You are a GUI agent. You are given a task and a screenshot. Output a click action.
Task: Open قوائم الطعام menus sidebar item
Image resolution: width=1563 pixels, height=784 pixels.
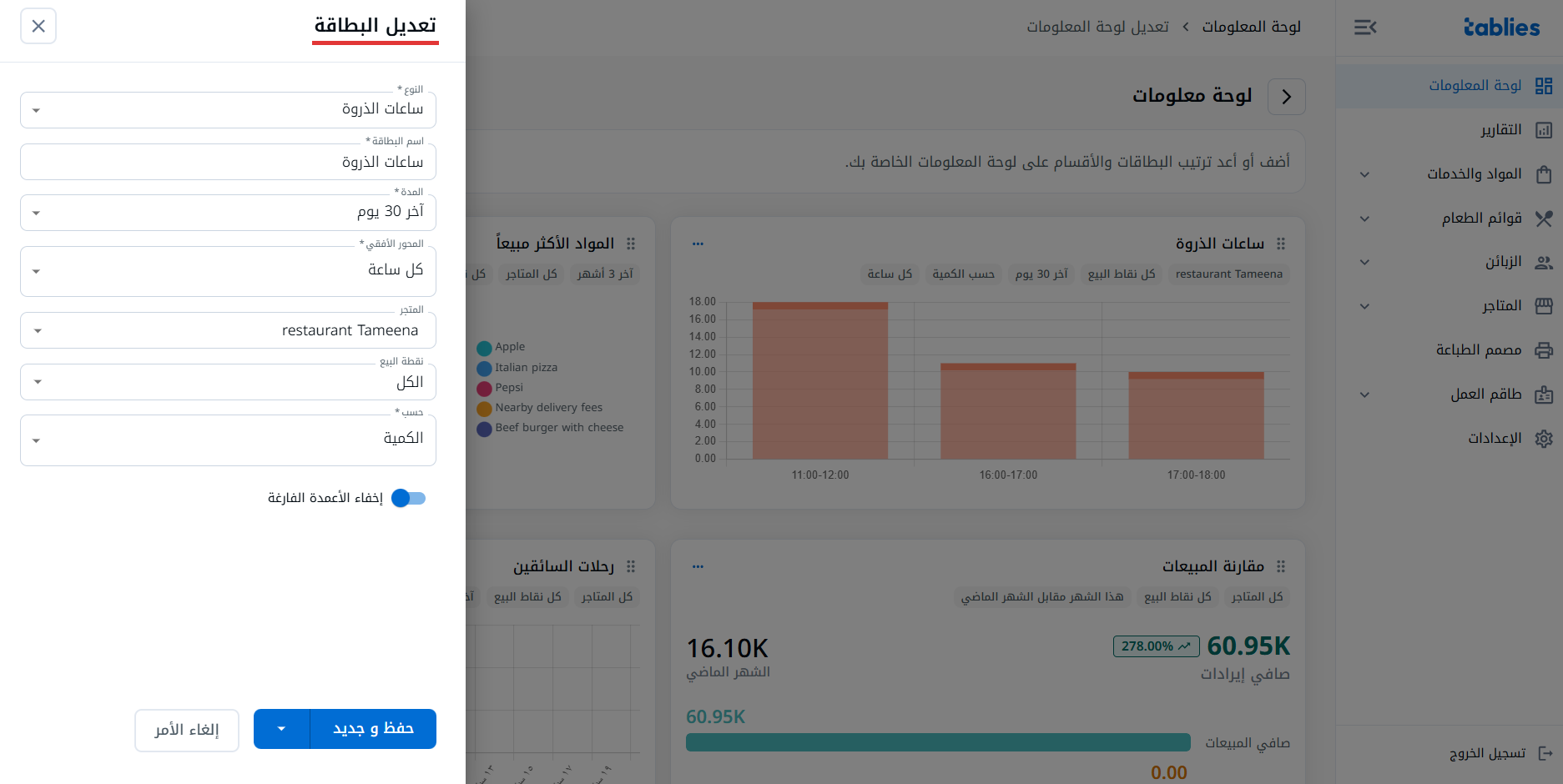1481,219
